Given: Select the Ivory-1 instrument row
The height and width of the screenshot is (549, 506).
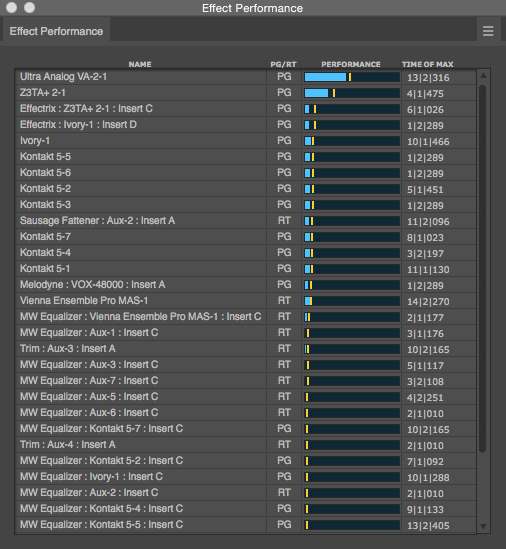Looking at the screenshot, I should tap(245, 141).
